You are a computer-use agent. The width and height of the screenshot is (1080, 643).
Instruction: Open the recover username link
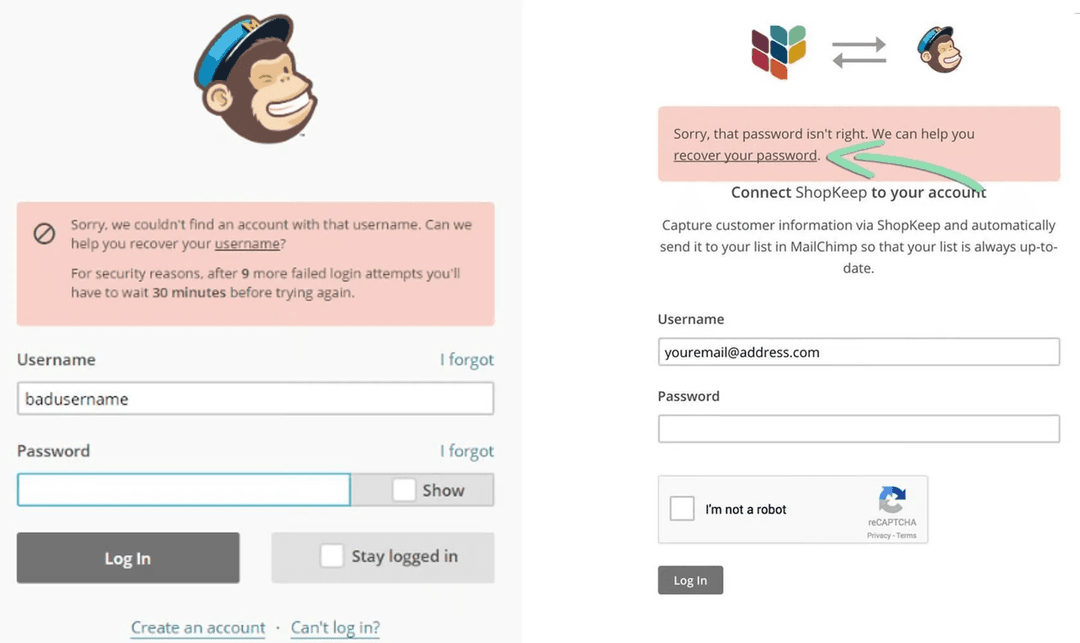tap(247, 244)
